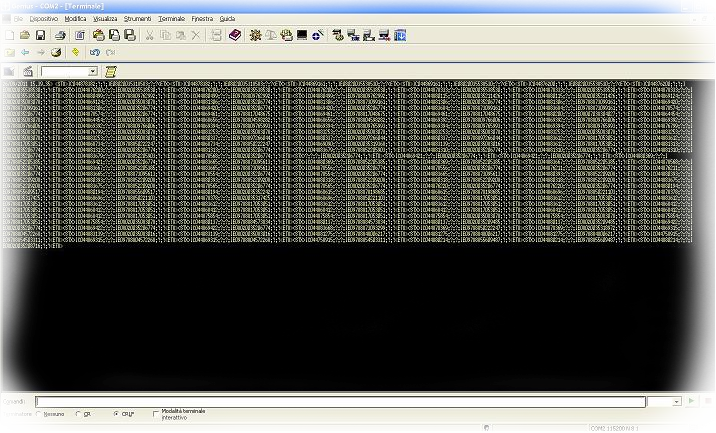Open the Guida menu

coord(227,19)
